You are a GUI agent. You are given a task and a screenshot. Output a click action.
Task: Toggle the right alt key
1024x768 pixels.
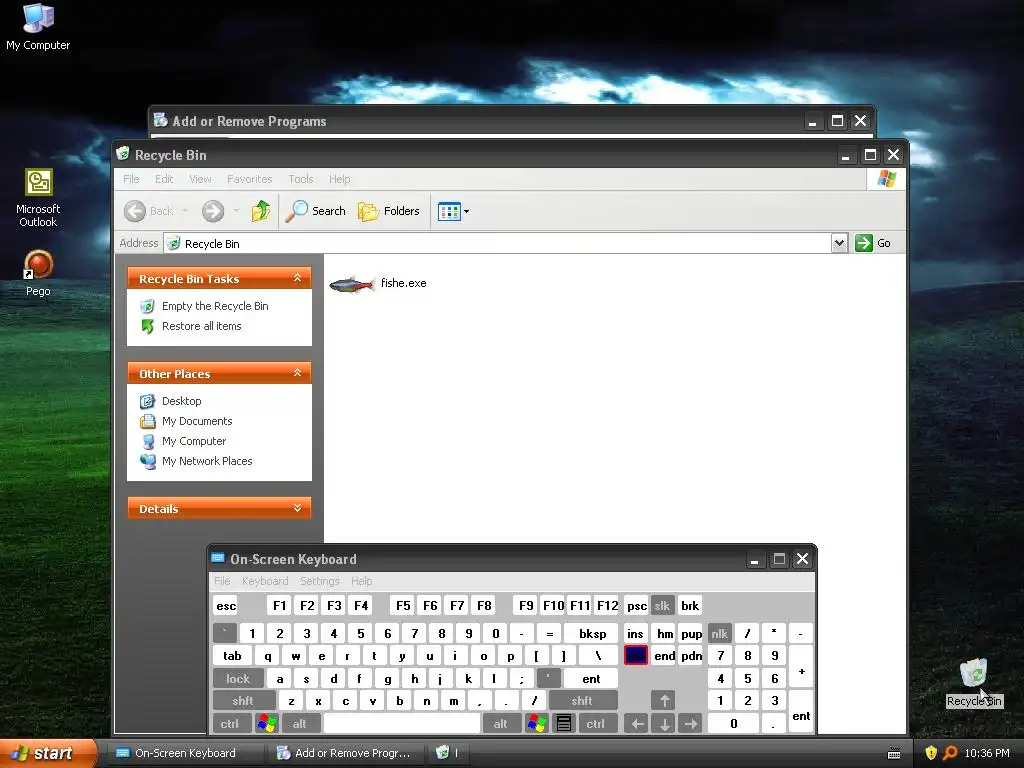[500, 724]
